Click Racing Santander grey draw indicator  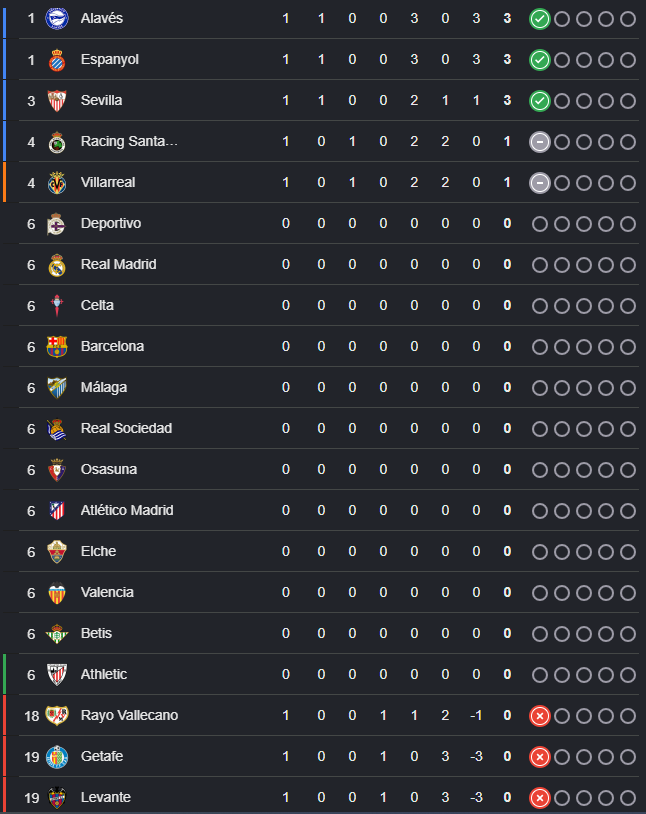540,142
